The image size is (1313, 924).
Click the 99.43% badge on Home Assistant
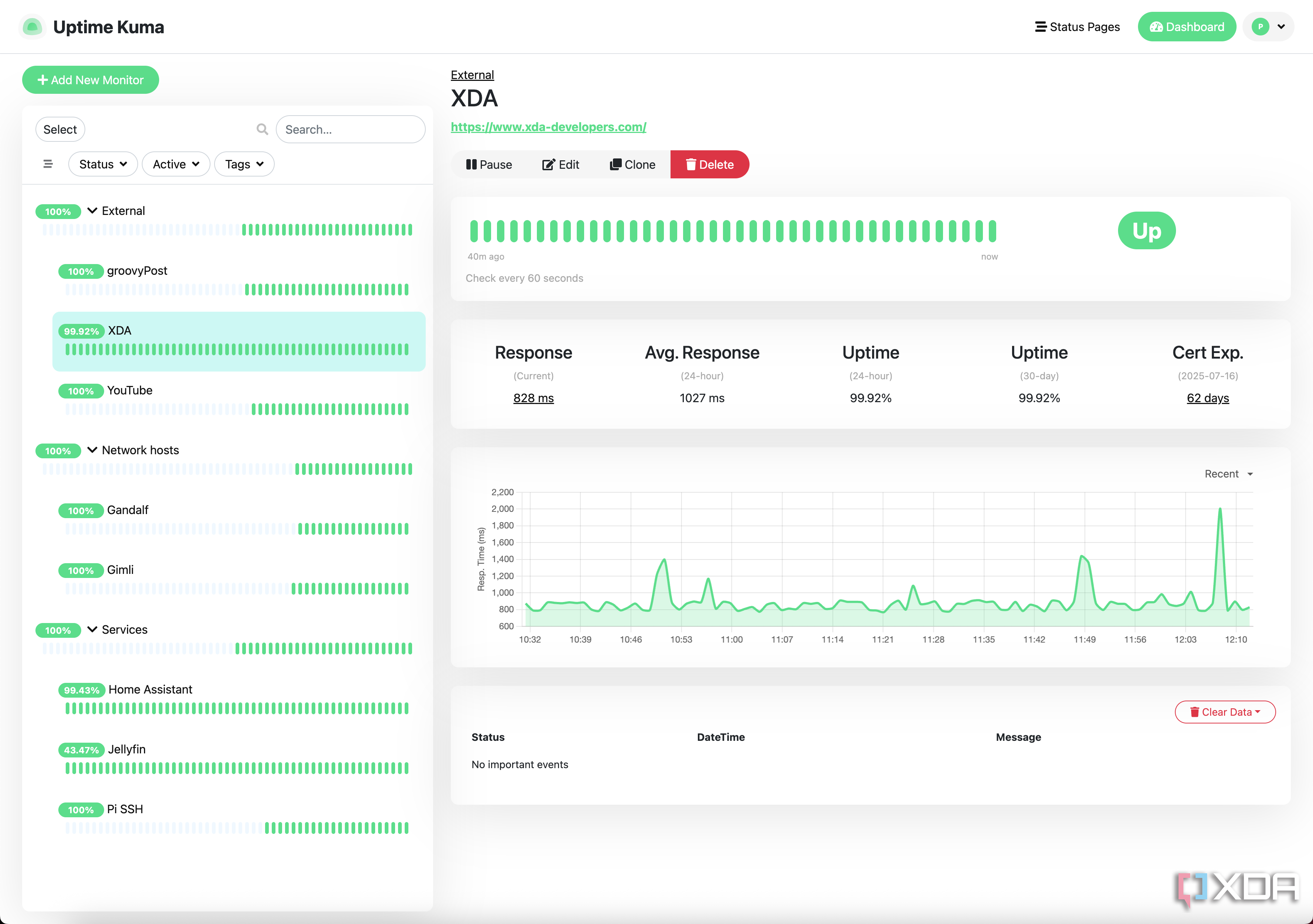click(82, 690)
